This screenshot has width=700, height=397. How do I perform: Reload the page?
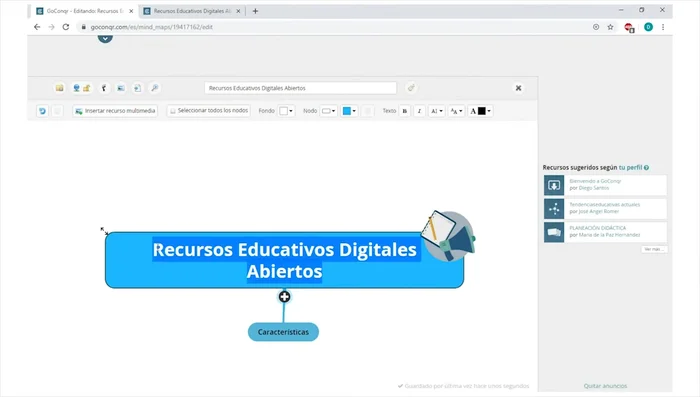coord(66,27)
